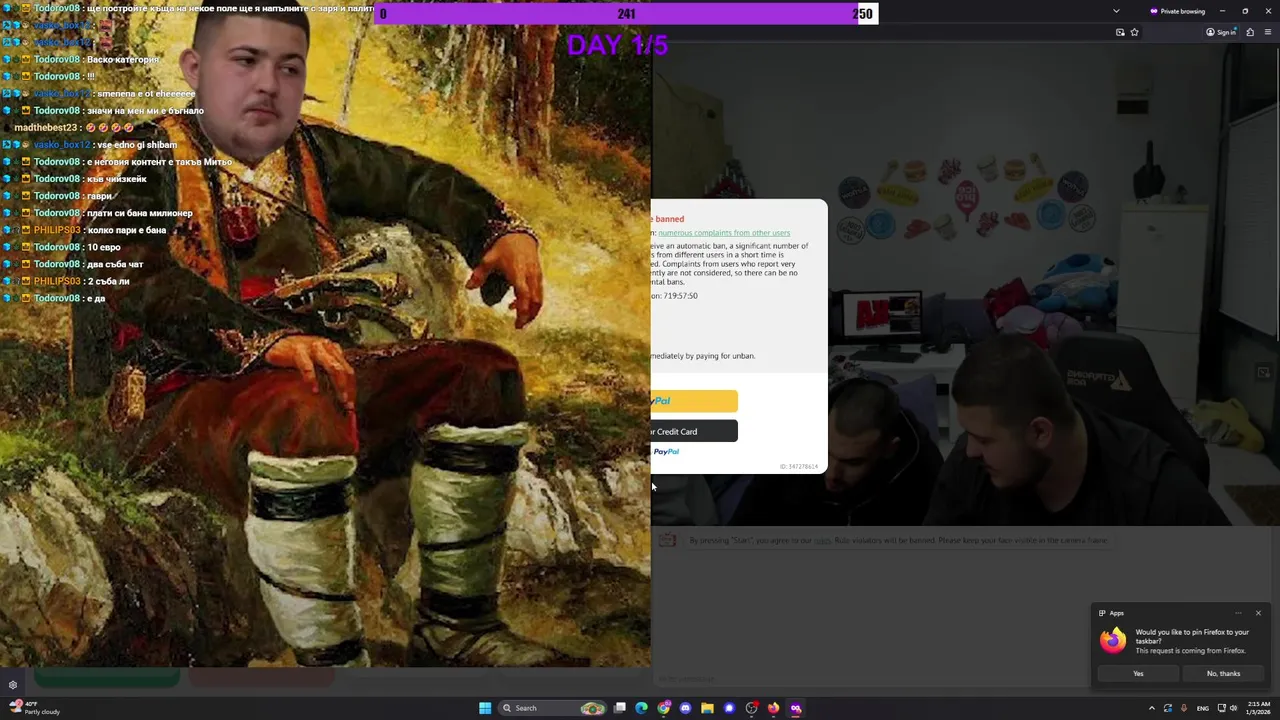Open the clock showing 2:15 AM

1258,708
